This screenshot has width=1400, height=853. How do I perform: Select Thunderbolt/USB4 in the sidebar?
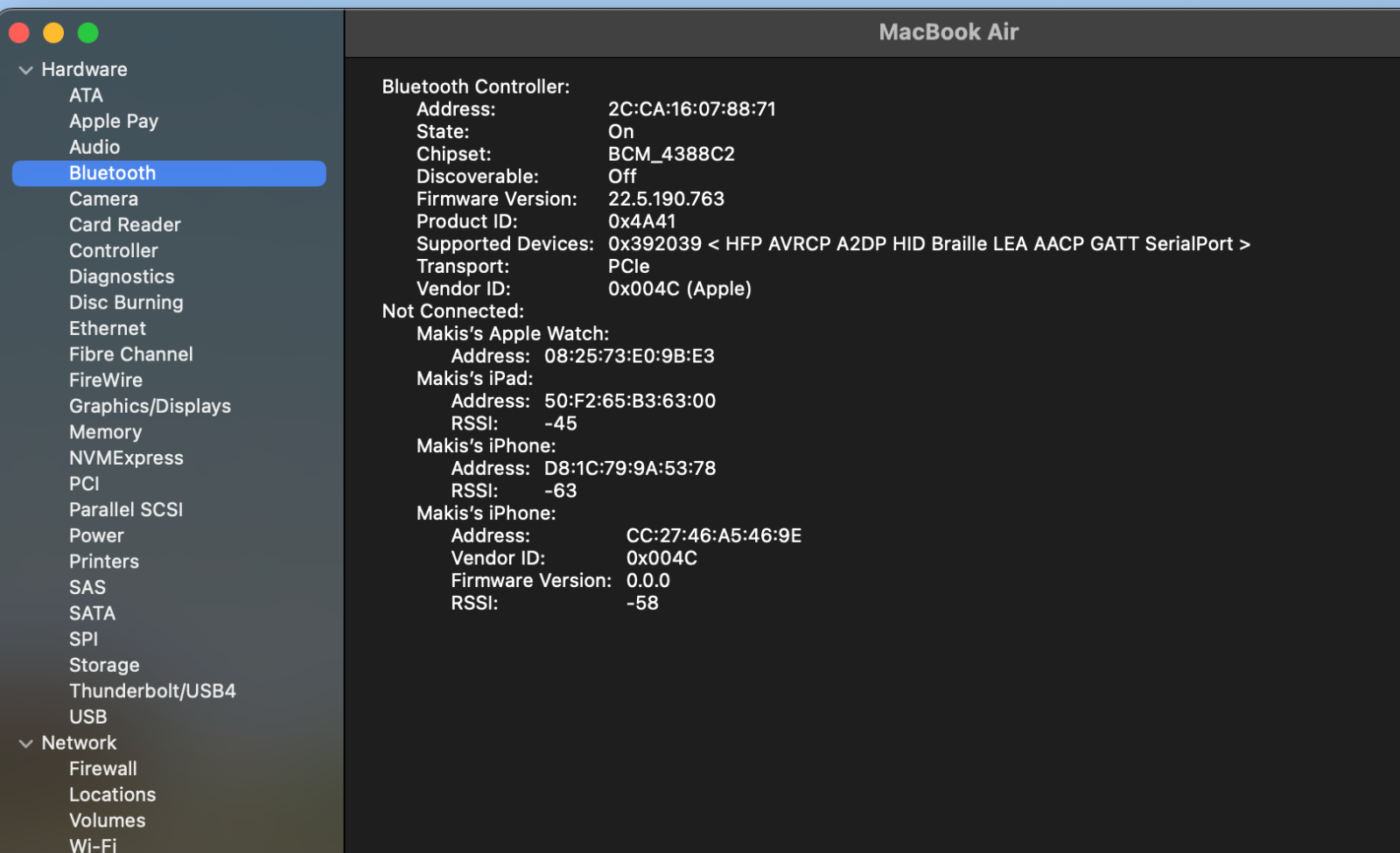[152, 691]
